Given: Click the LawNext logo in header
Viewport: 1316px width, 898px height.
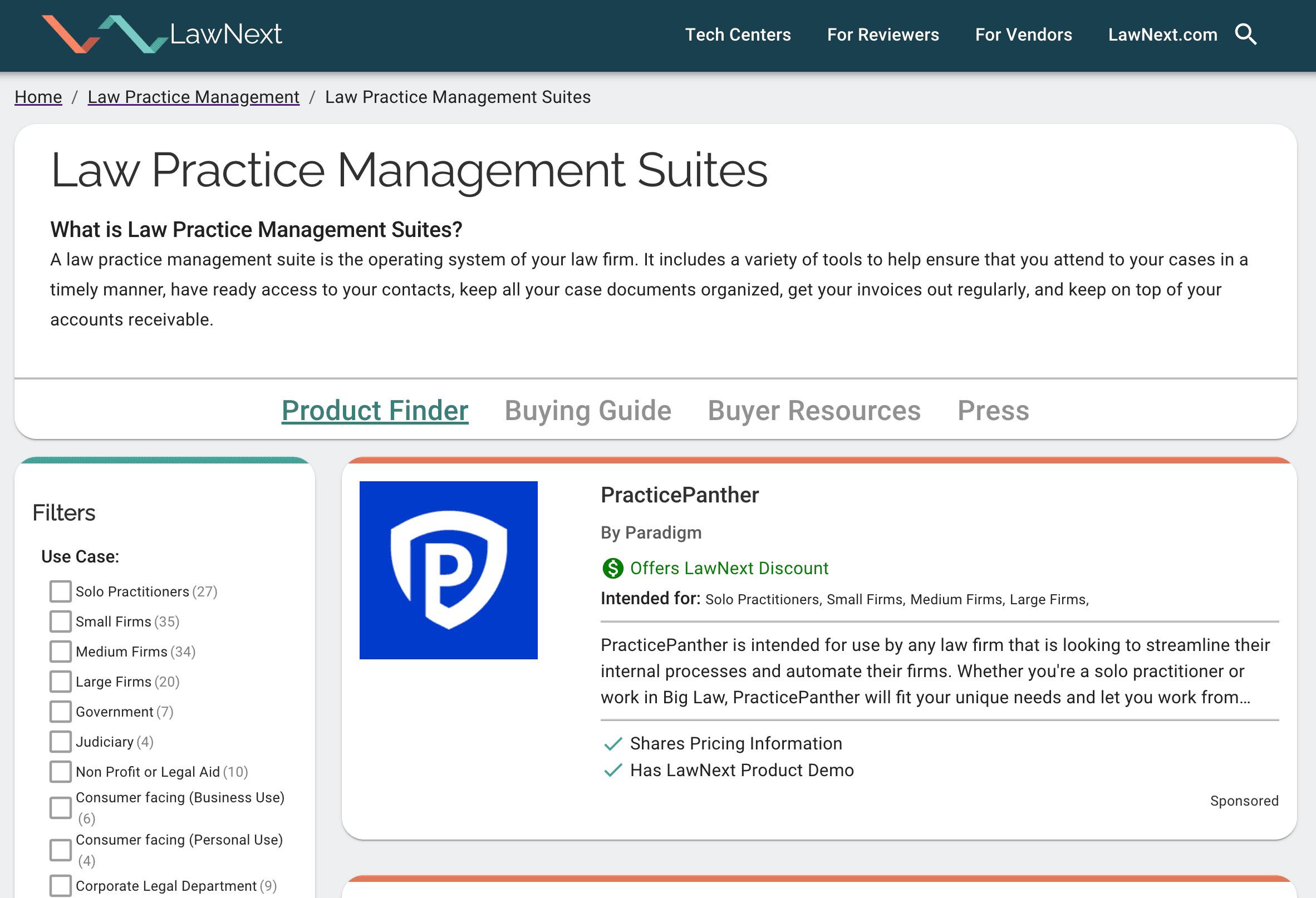Looking at the screenshot, I should tap(162, 34).
